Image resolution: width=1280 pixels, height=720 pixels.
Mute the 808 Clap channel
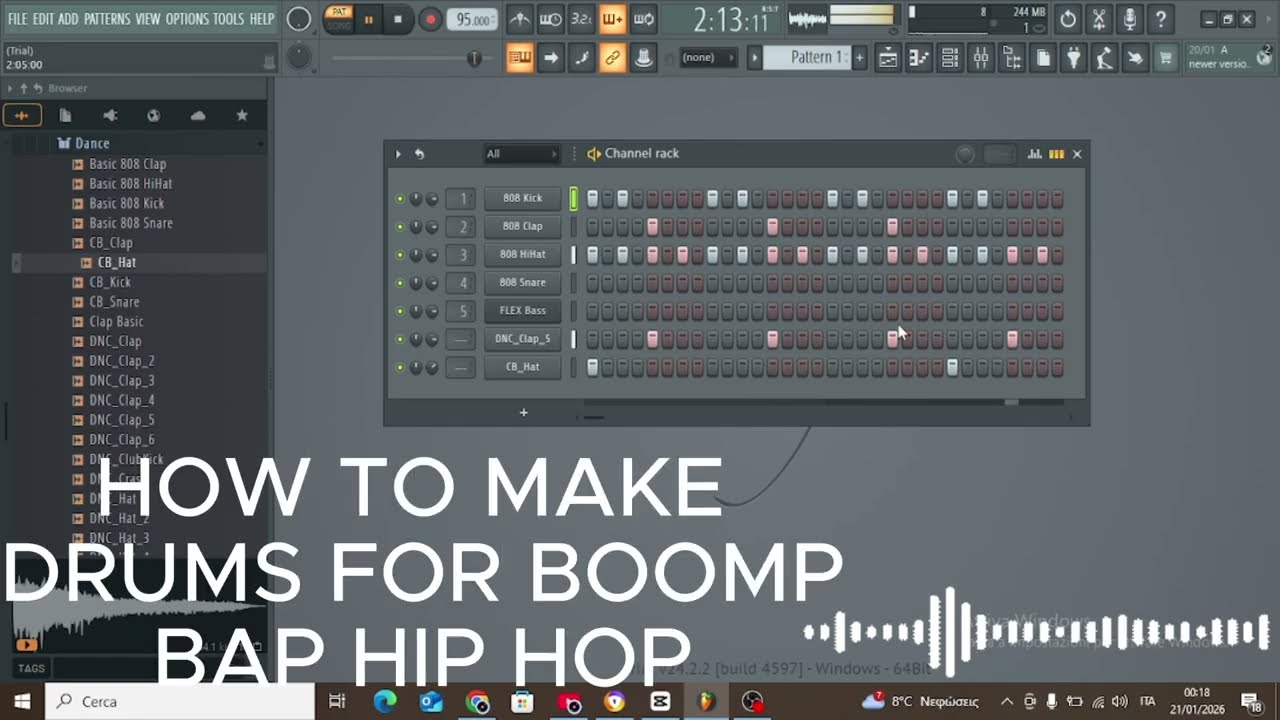400,227
